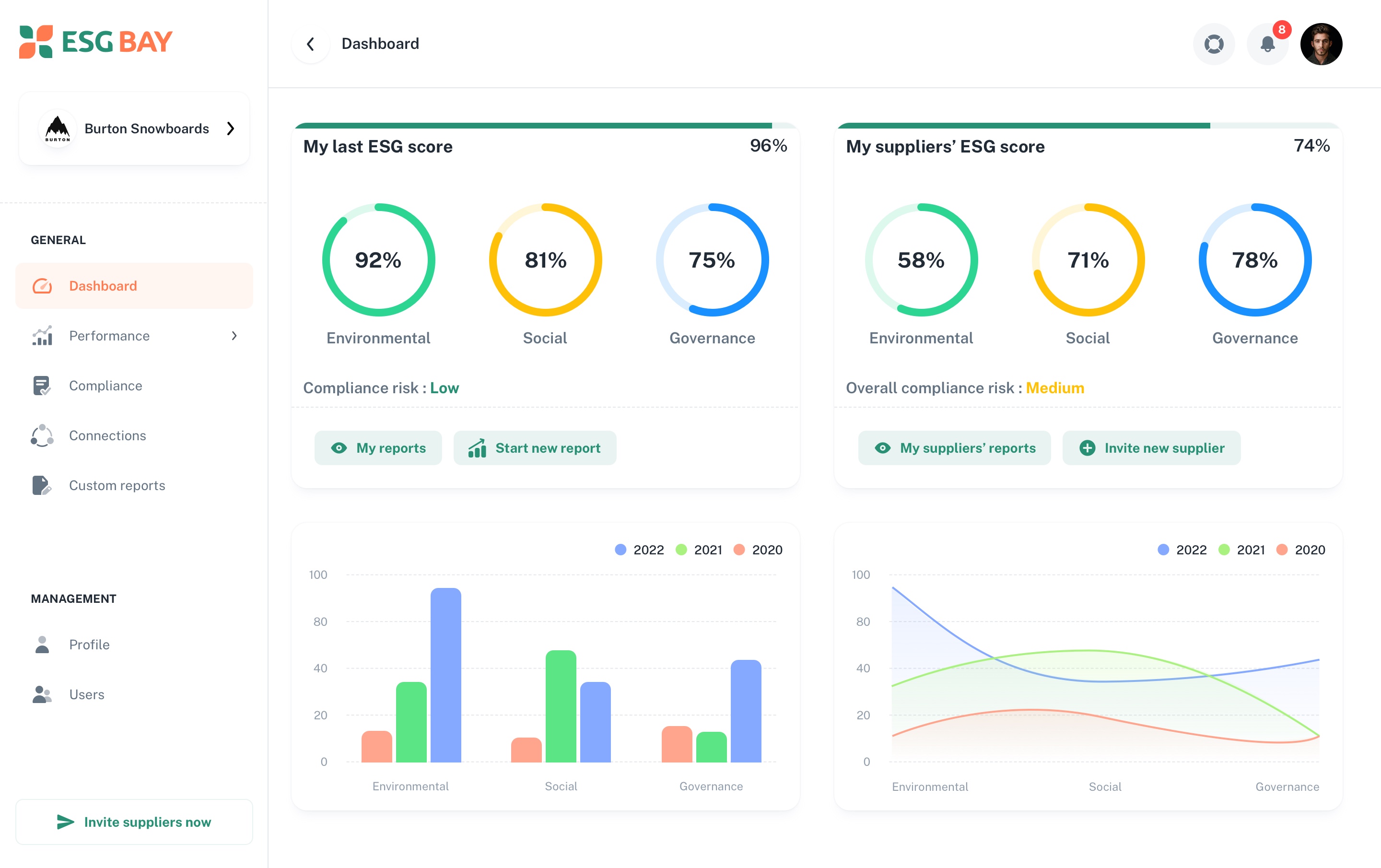Toggle 2020 series in line chart legend
Viewport: 1381px width, 868px height.
click(x=1301, y=550)
